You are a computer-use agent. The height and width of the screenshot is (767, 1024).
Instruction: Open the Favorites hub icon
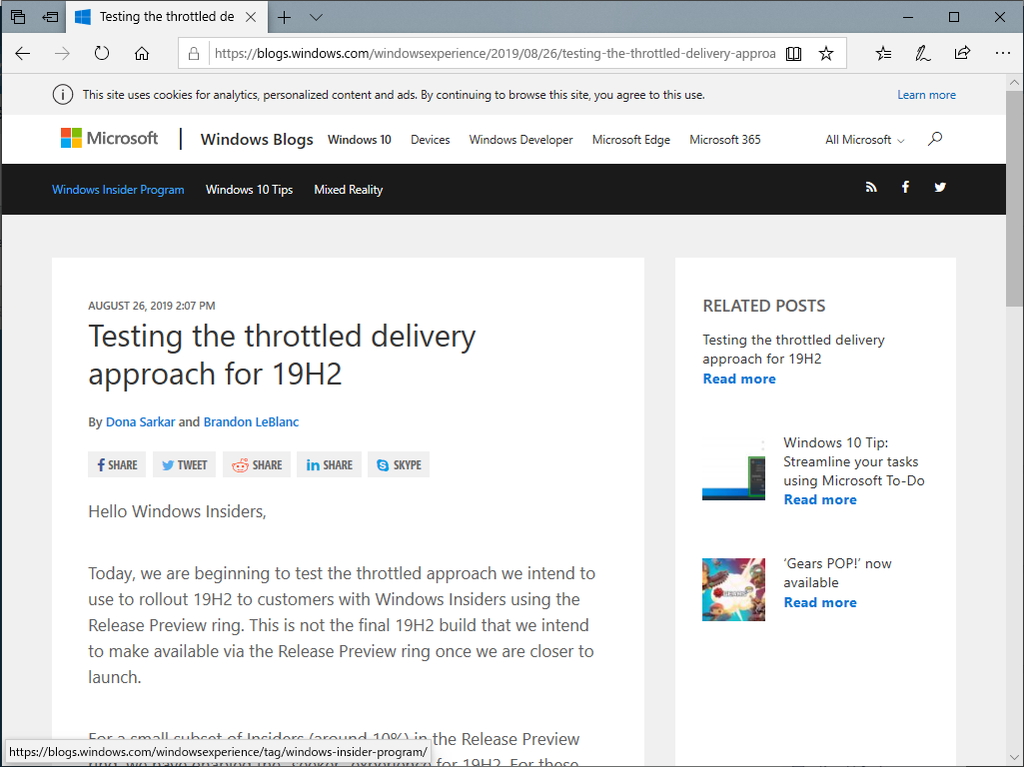(x=884, y=54)
